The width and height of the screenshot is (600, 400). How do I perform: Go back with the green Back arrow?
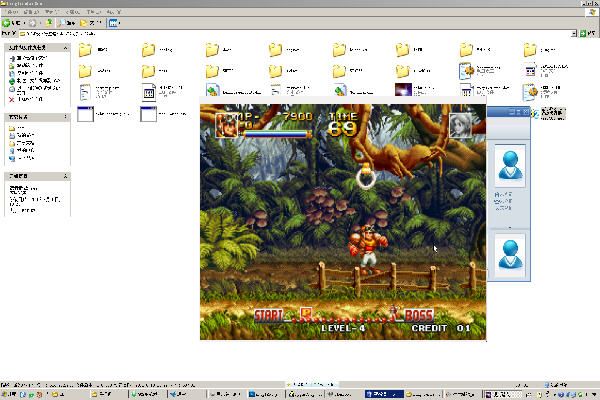(x=11, y=23)
